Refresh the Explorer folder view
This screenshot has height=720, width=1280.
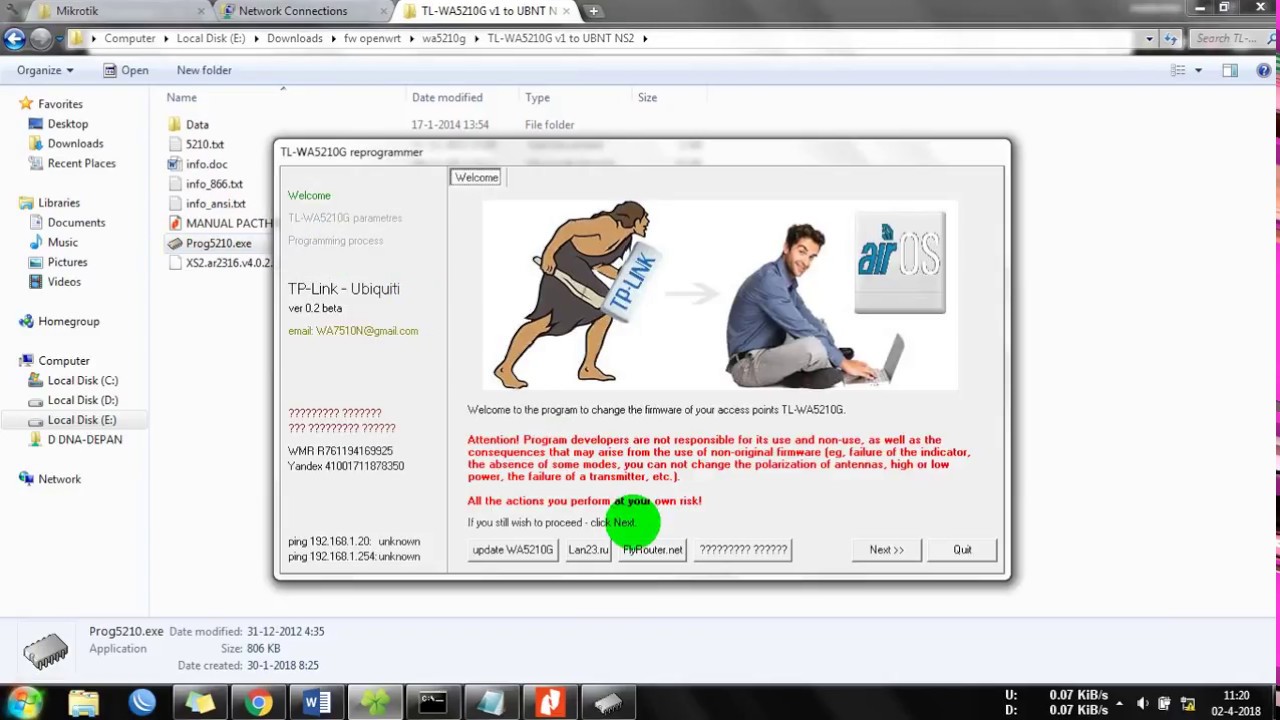click(1171, 39)
